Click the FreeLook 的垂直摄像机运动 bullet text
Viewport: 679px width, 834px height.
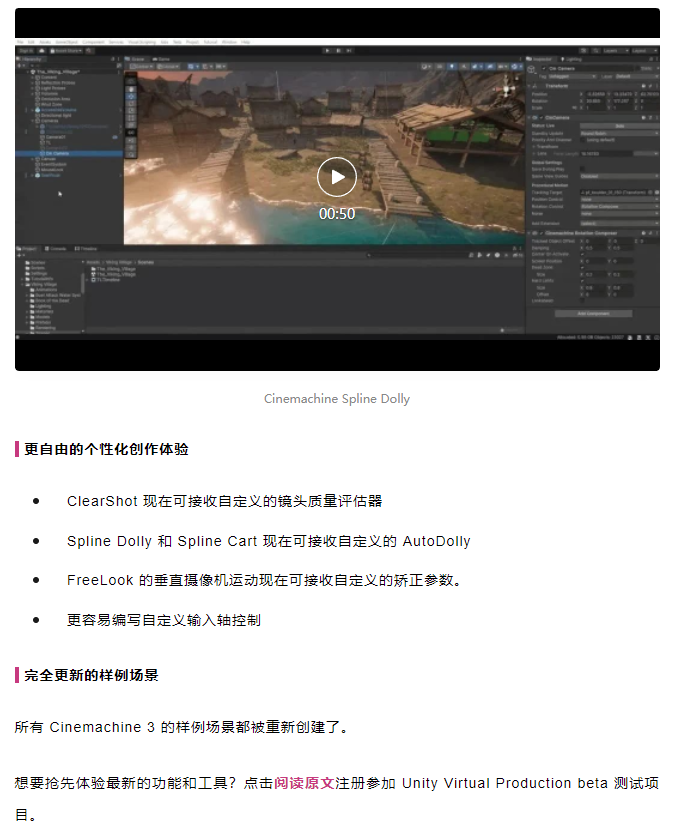click(x=265, y=580)
